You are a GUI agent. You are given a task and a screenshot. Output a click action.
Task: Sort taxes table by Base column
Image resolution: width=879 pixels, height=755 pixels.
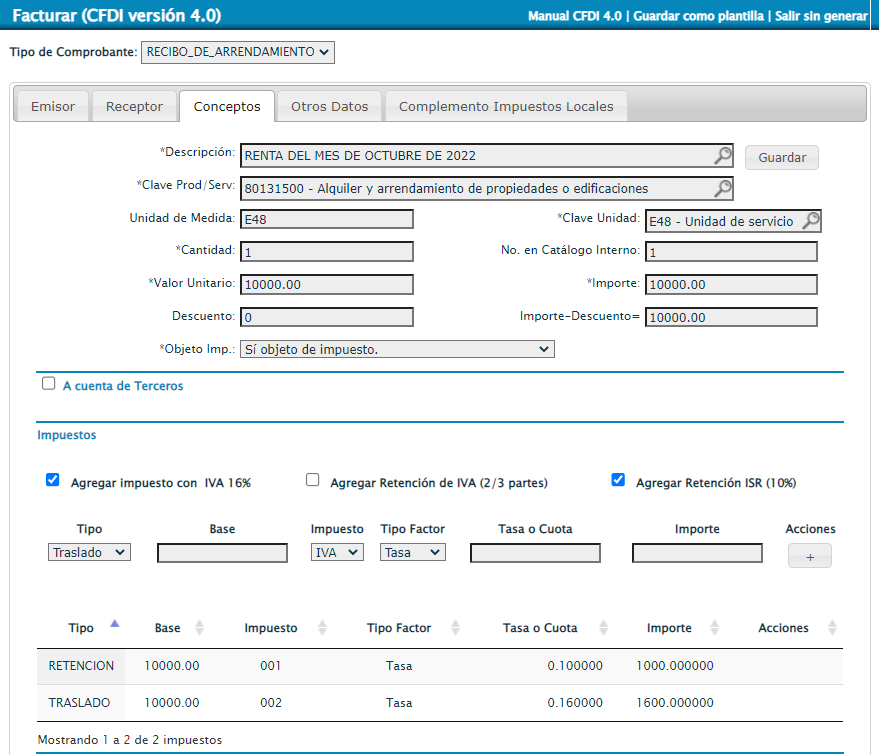pos(199,628)
